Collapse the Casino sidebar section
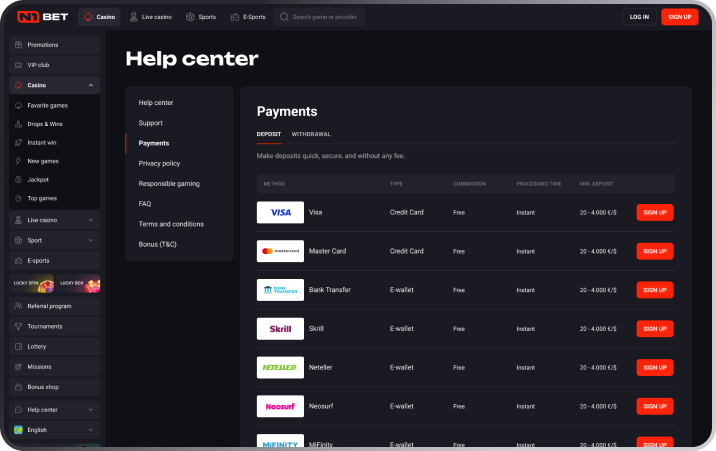Viewport: 716px width, 451px height. click(91, 86)
